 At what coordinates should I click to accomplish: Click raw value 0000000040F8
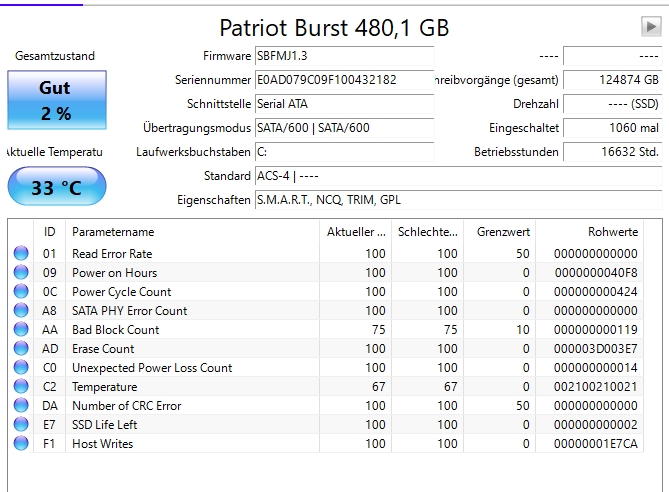point(596,273)
